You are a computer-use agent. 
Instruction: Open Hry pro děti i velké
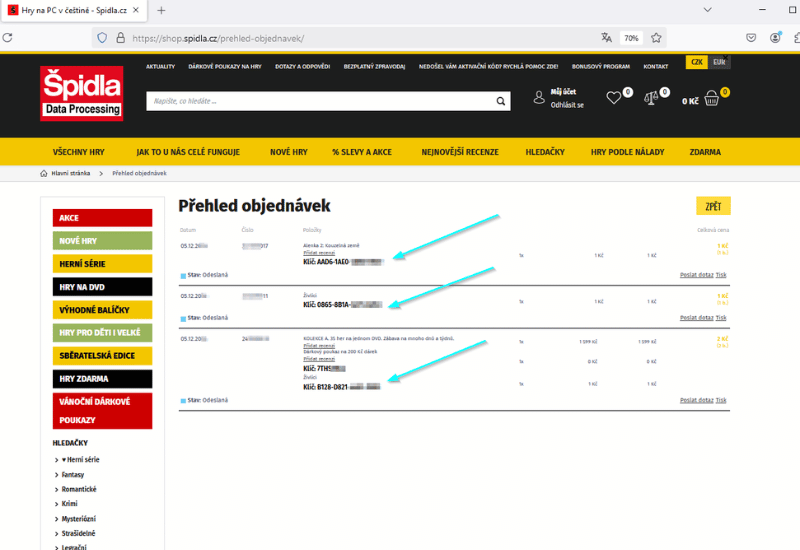click(x=103, y=333)
